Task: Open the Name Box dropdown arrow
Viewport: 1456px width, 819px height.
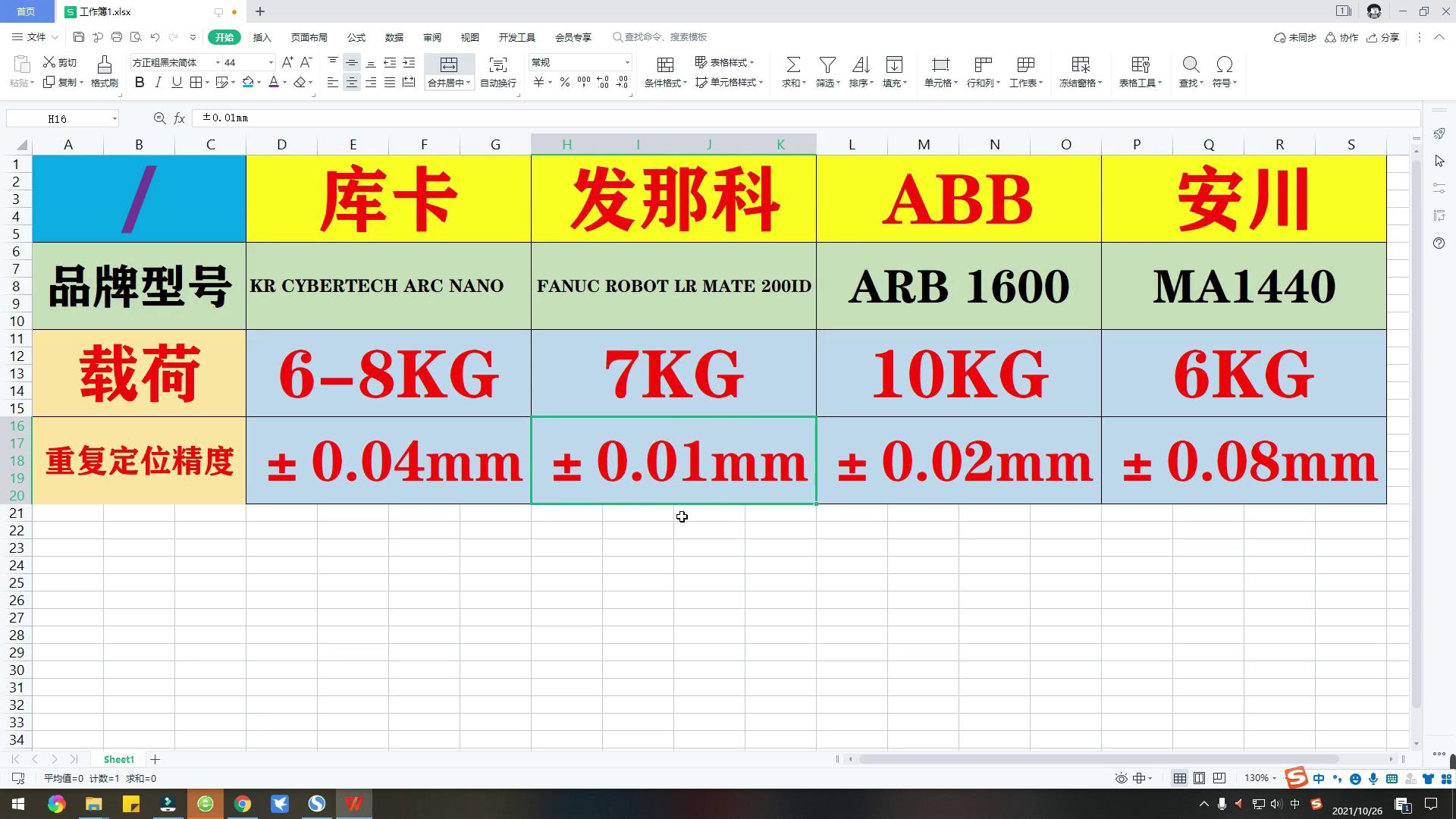Action: (115, 118)
